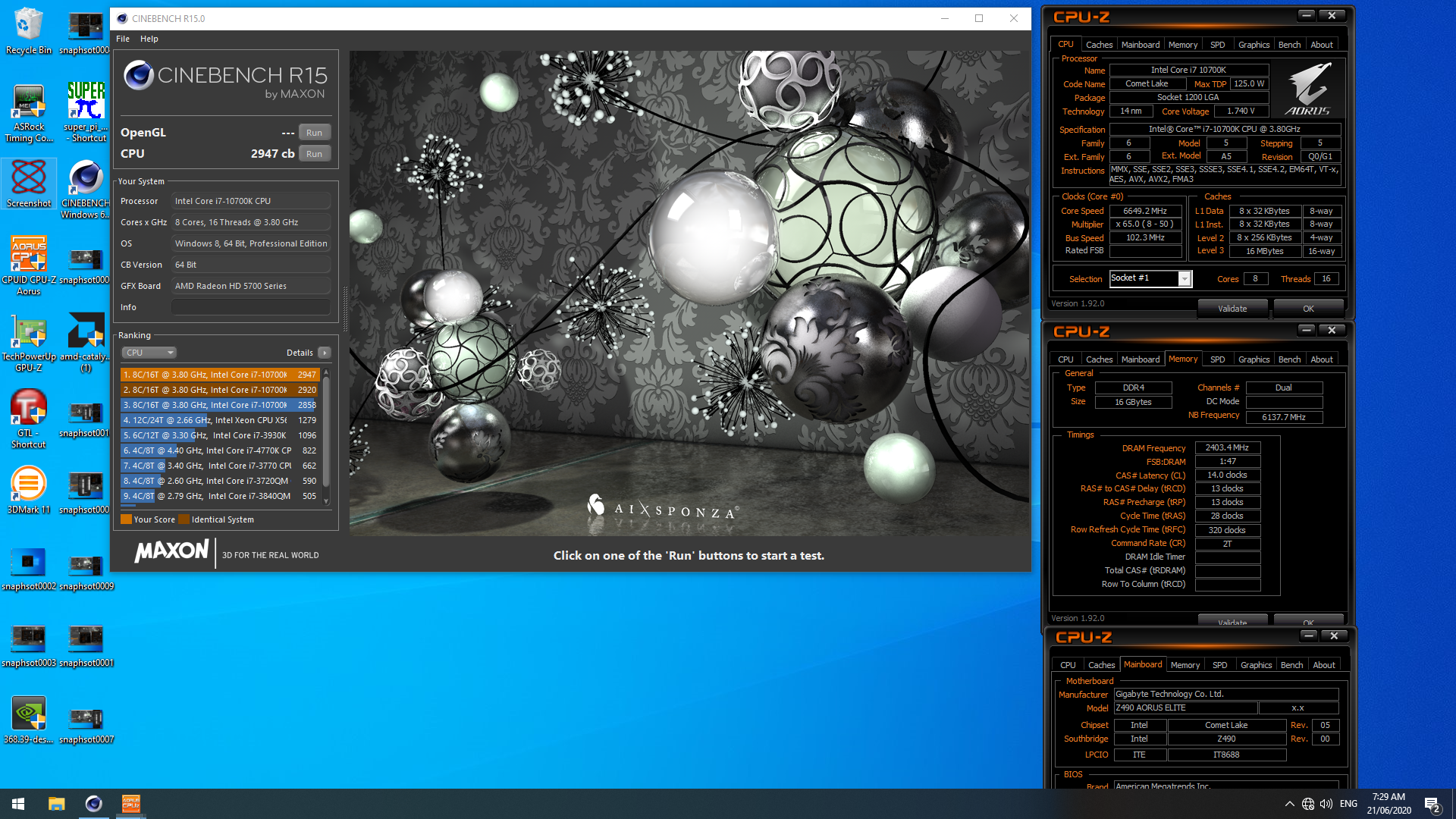
Task: Click the ENG language indicator
Action: pyautogui.click(x=1348, y=804)
